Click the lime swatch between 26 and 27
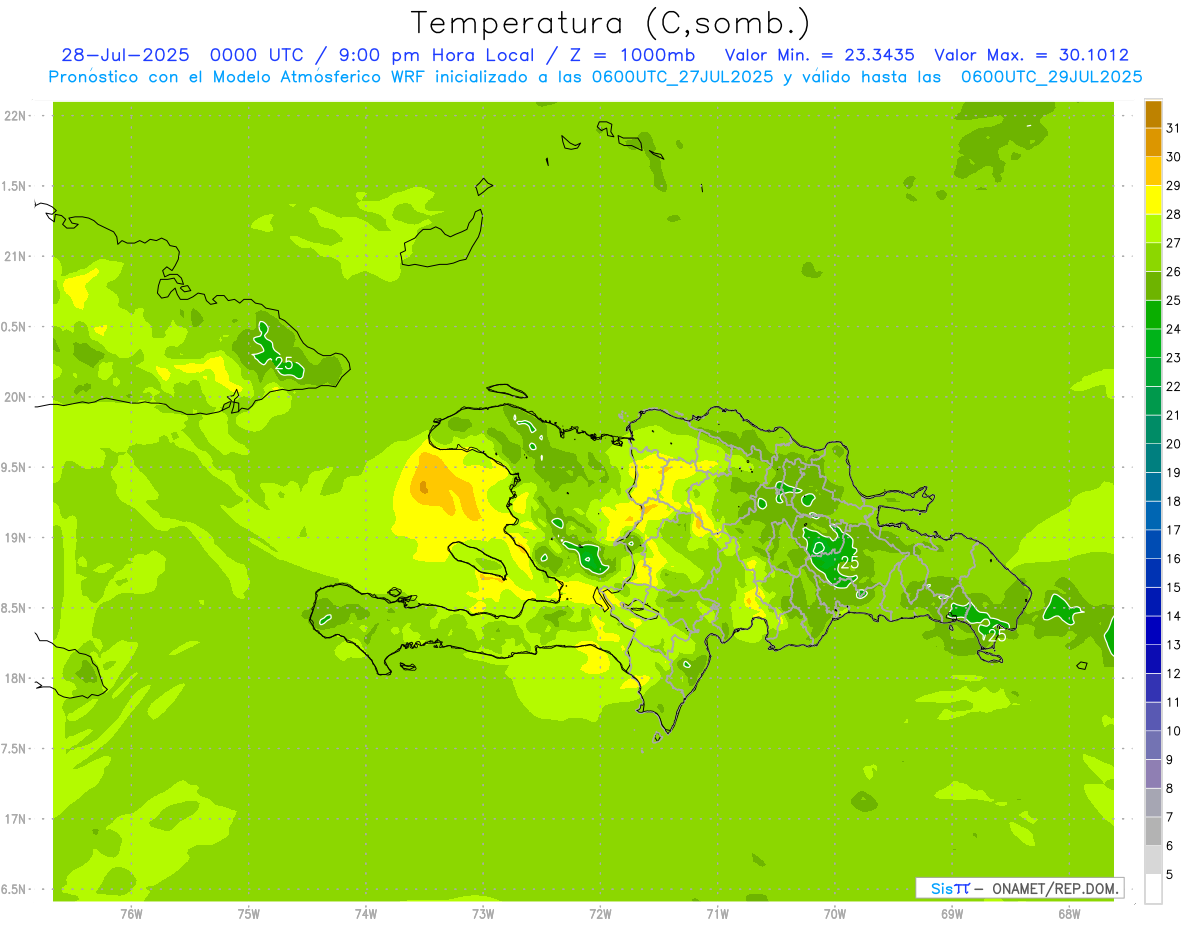1200x927 pixels. point(1153,257)
